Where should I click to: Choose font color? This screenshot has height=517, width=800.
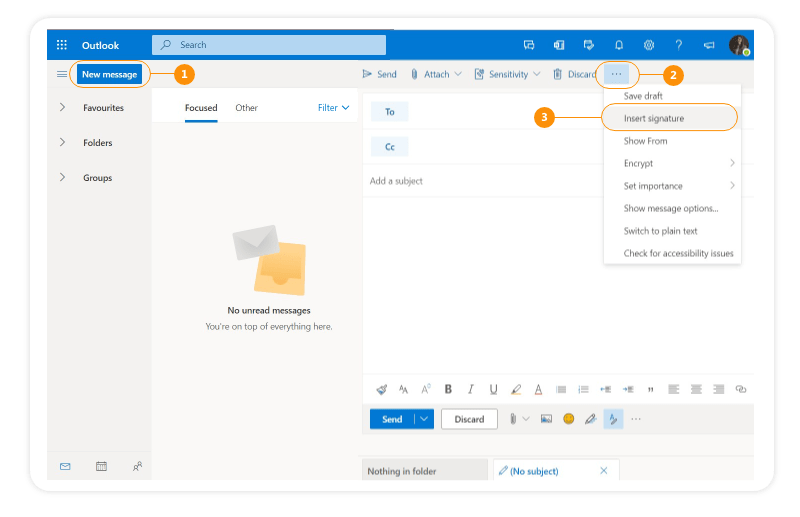[538, 389]
